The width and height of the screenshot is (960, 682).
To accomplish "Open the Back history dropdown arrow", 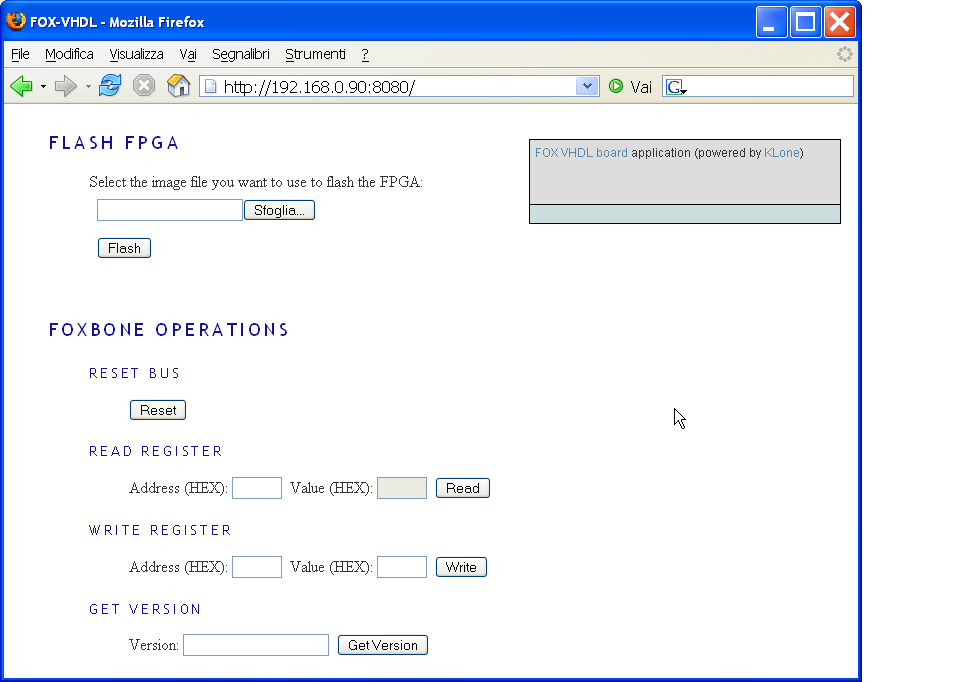I will coord(43,86).
